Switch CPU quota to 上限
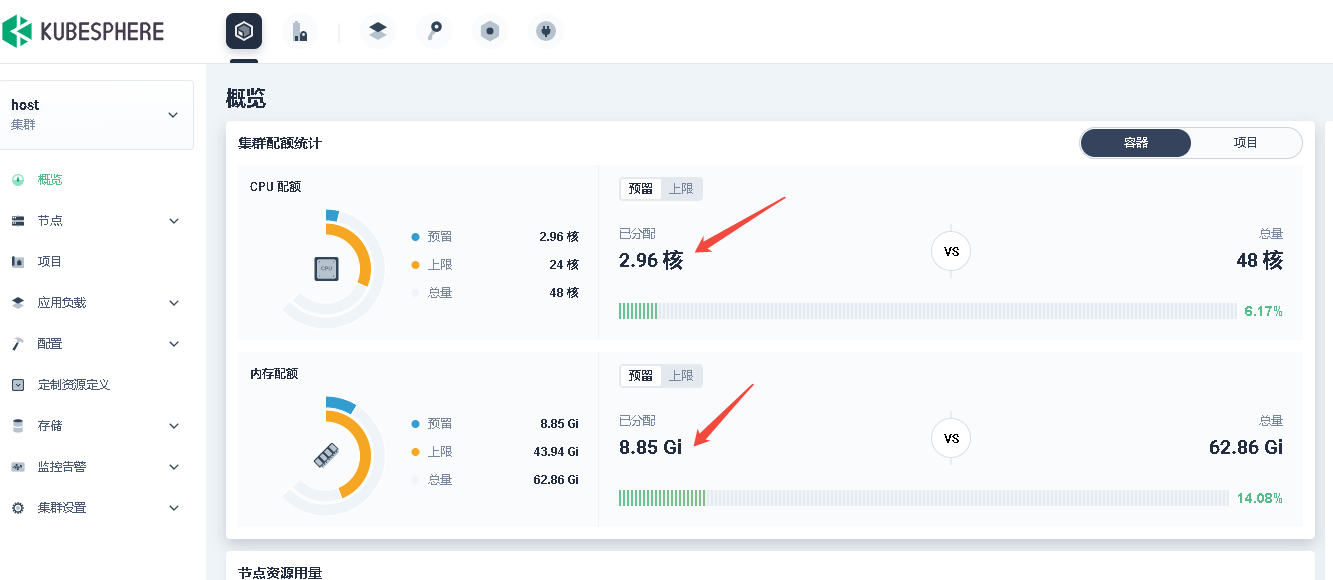The width and height of the screenshot is (1333, 580). tap(681, 189)
